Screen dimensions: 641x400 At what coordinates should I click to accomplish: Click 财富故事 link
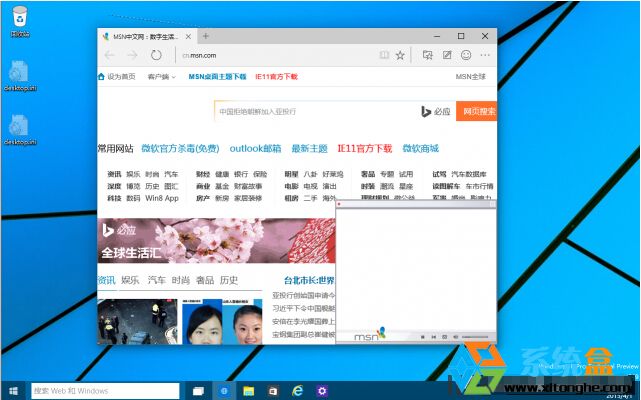(x=248, y=186)
